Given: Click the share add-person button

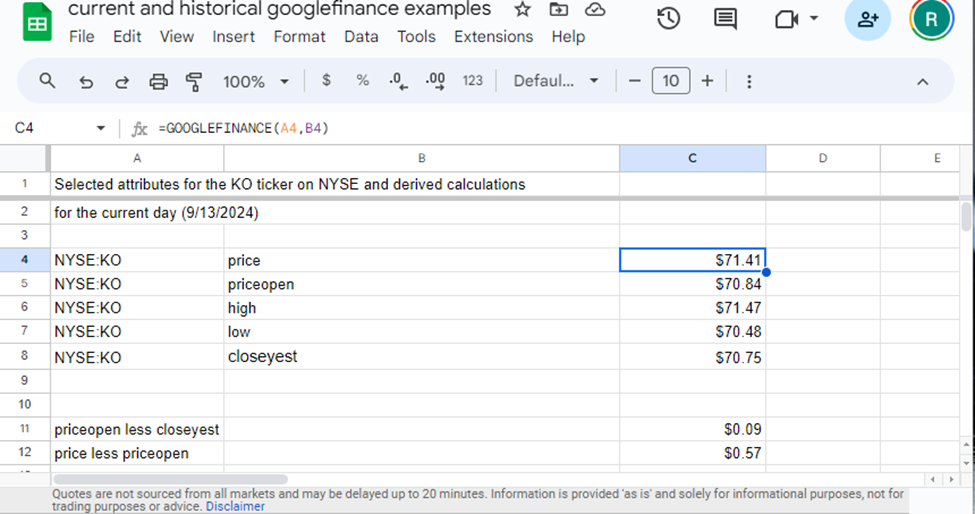Looking at the screenshot, I should pyautogui.click(x=867, y=19).
